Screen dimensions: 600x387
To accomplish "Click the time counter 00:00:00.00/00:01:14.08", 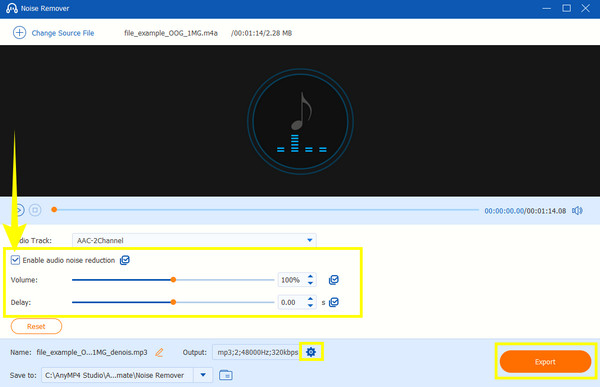I will click(525, 211).
